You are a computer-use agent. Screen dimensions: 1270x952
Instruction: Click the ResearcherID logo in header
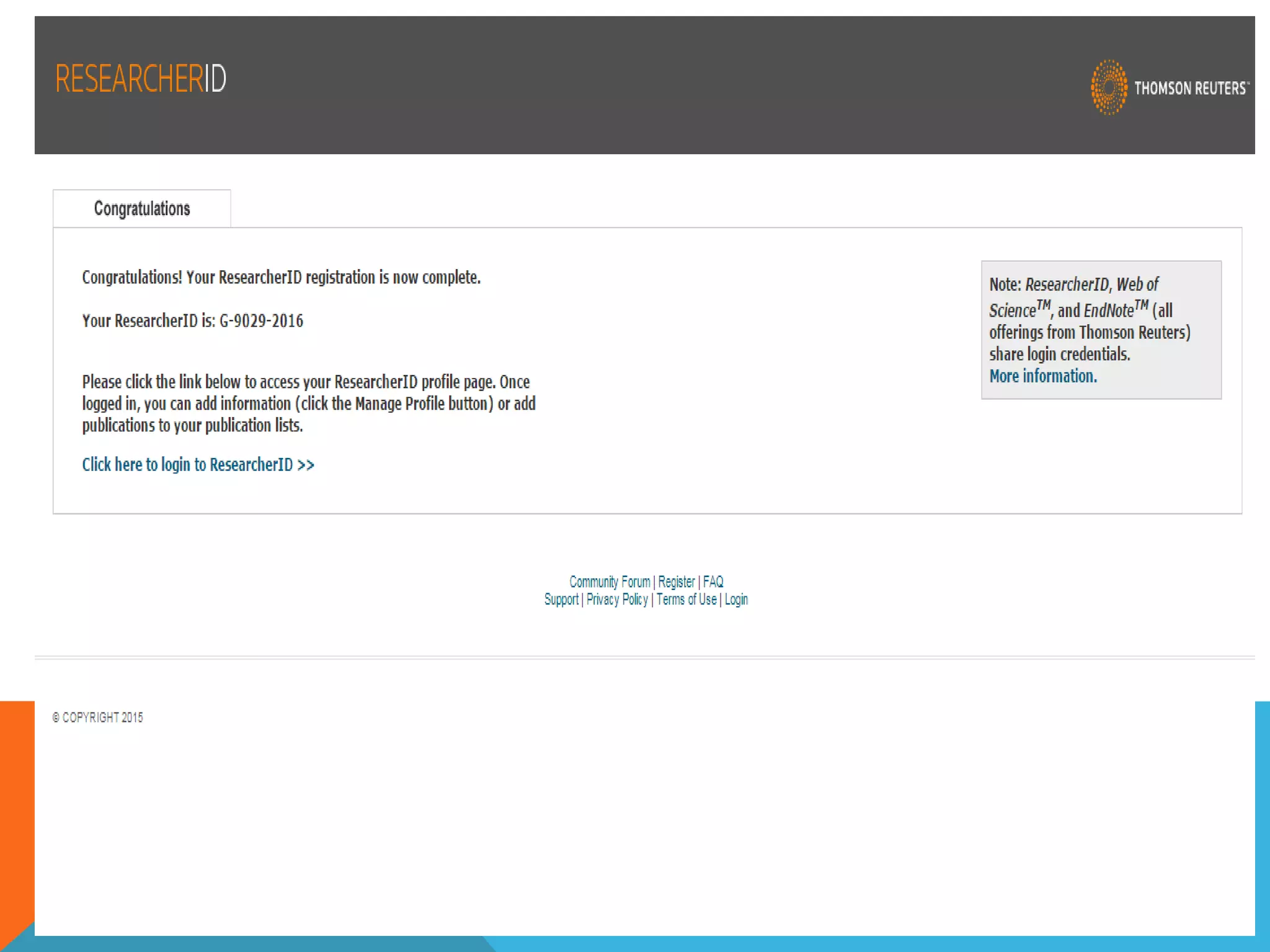click(x=141, y=79)
